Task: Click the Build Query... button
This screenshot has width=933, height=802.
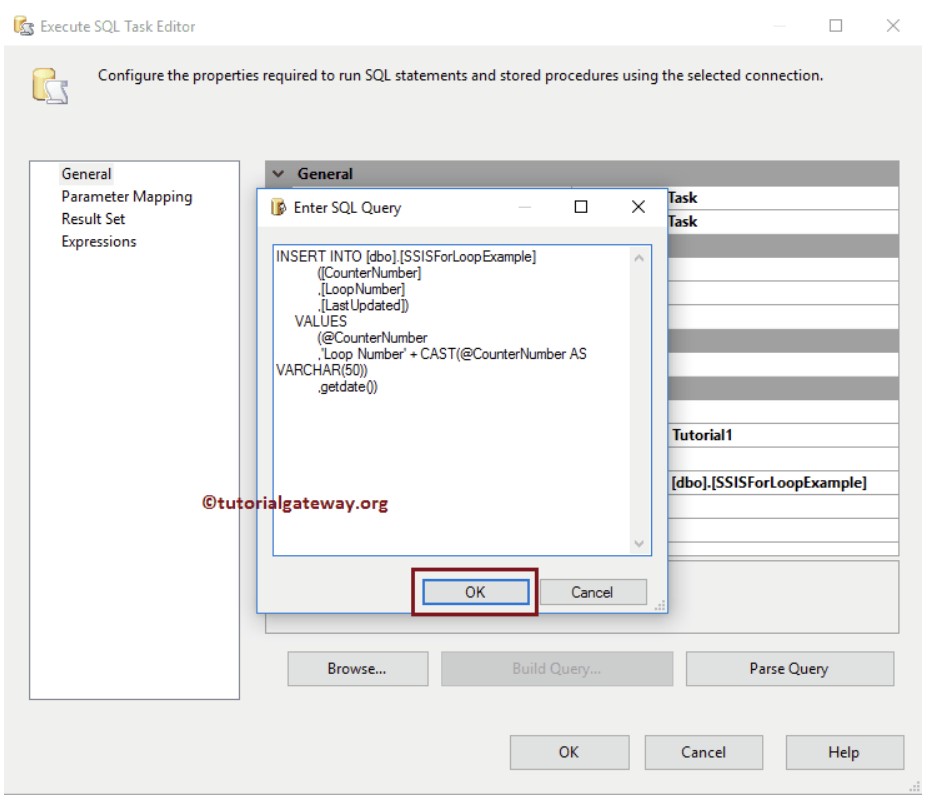Action: [557, 669]
